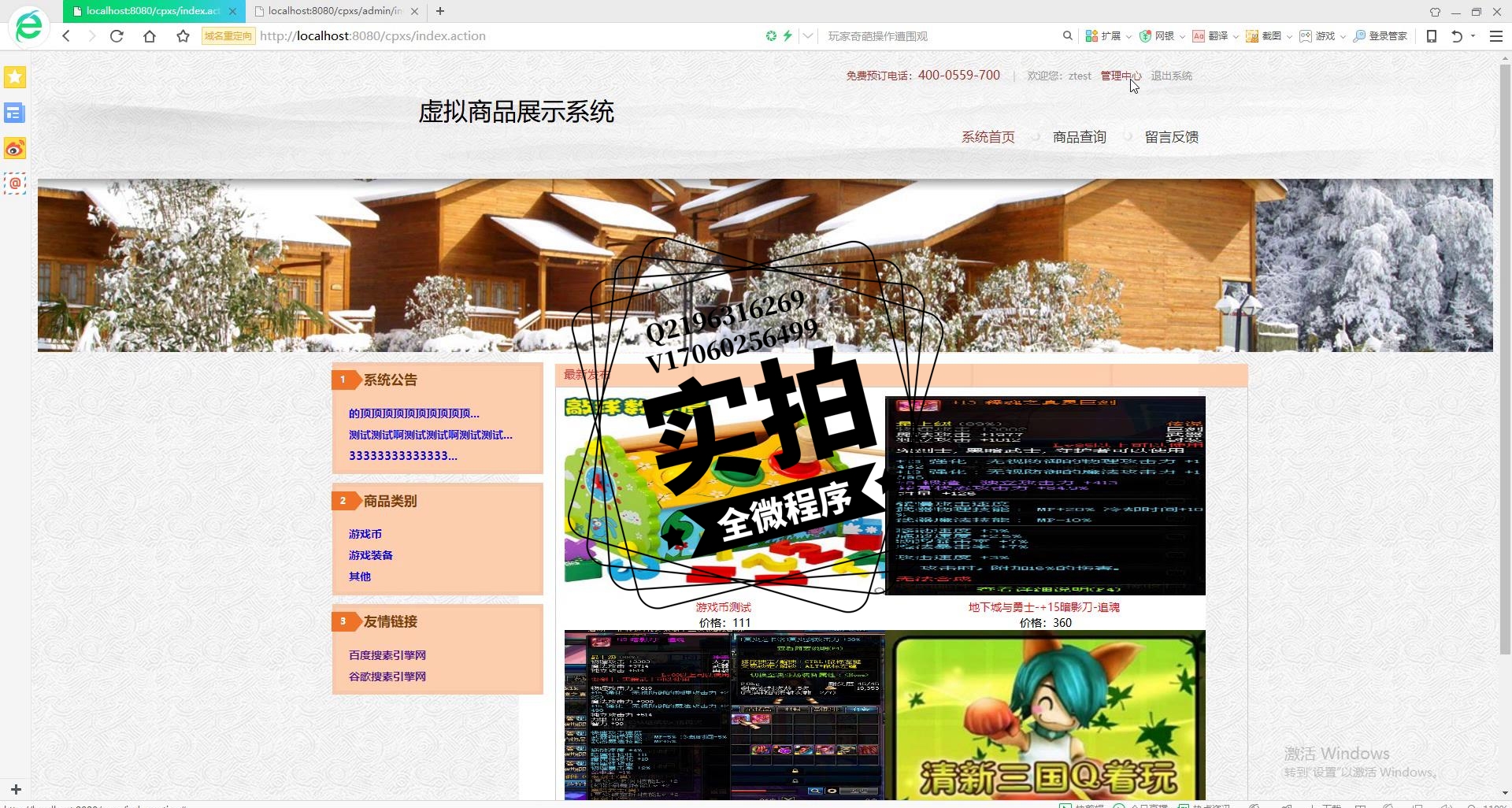Expand the 游戏 dropdown arrow

(1343, 37)
